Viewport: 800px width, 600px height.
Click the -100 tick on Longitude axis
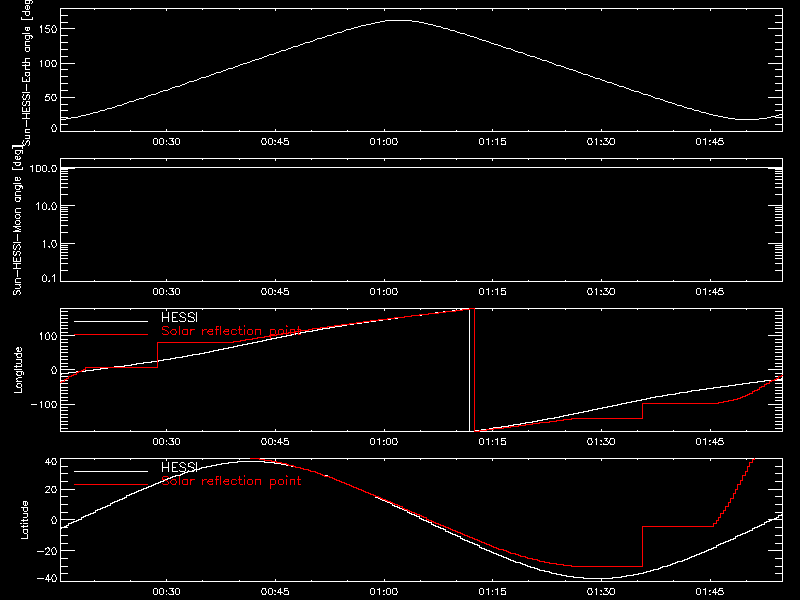coord(44,404)
